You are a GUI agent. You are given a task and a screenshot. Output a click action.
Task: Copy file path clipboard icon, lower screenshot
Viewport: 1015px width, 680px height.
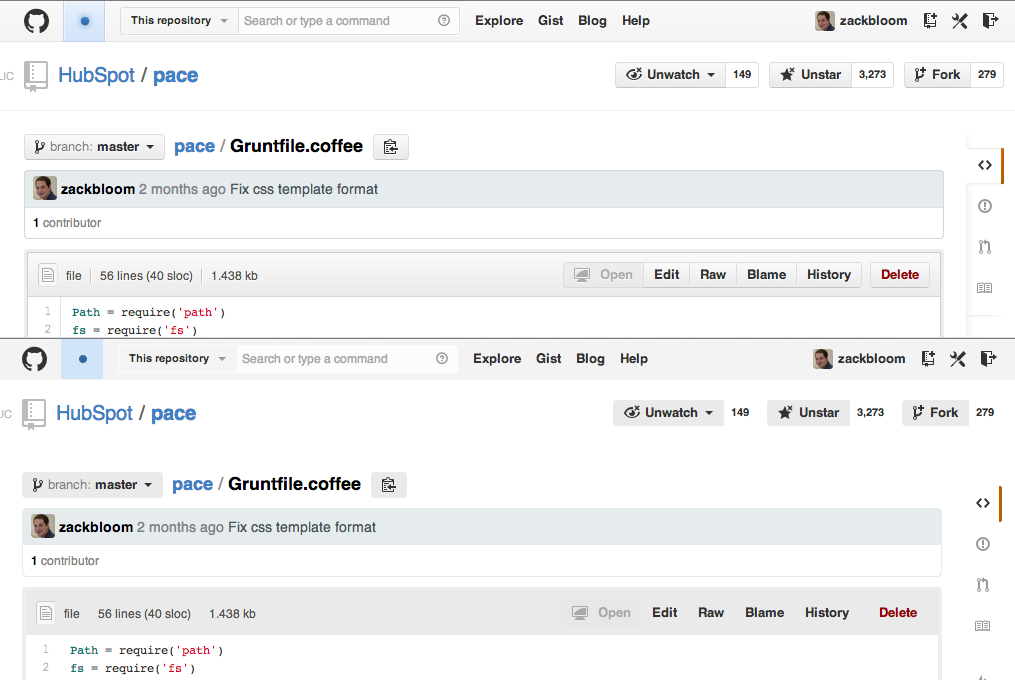(x=389, y=485)
